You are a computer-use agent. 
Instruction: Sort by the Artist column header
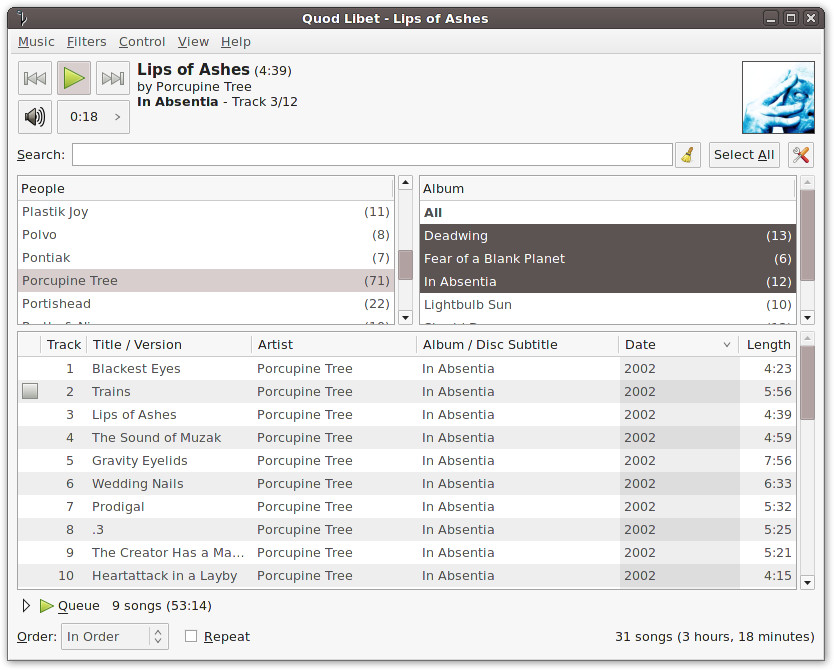[x=334, y=345]
